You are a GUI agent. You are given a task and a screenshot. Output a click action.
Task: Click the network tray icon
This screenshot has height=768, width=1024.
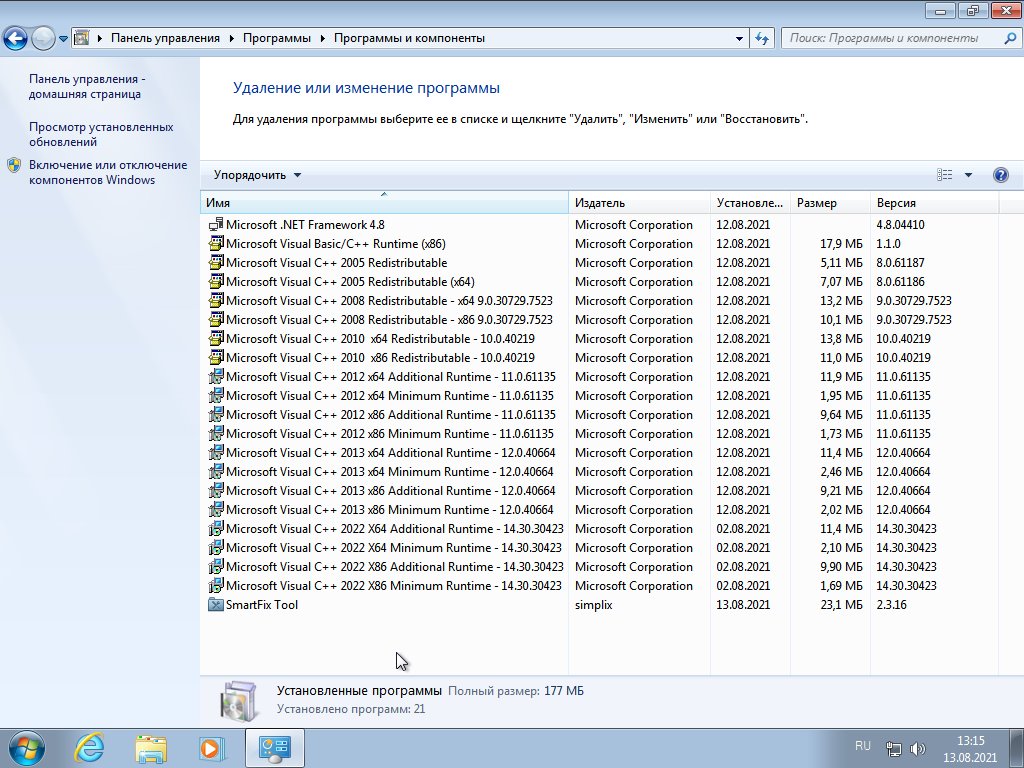pos(893,749)
